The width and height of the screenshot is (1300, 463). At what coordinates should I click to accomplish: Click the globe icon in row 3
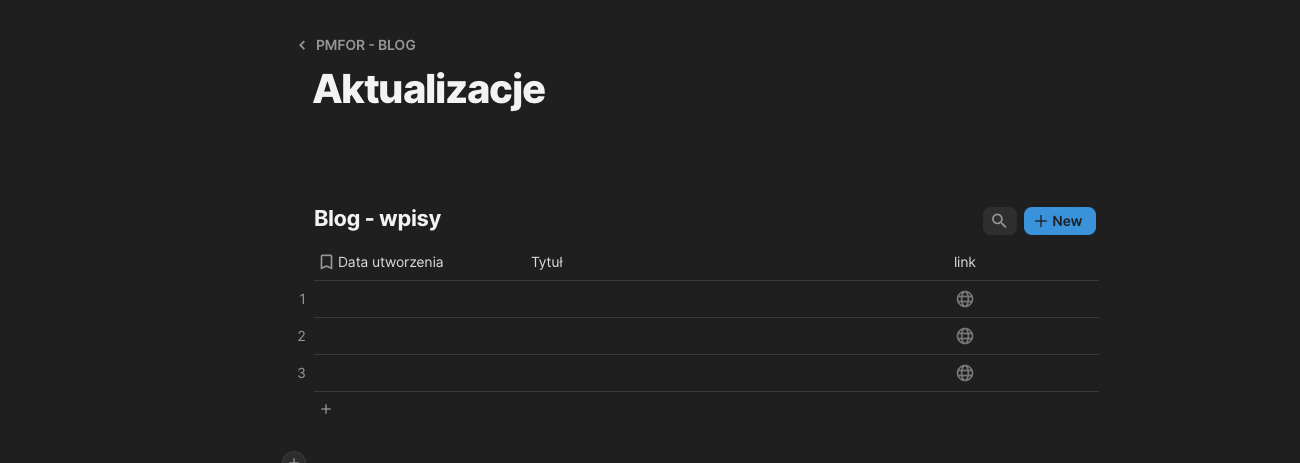965,373
